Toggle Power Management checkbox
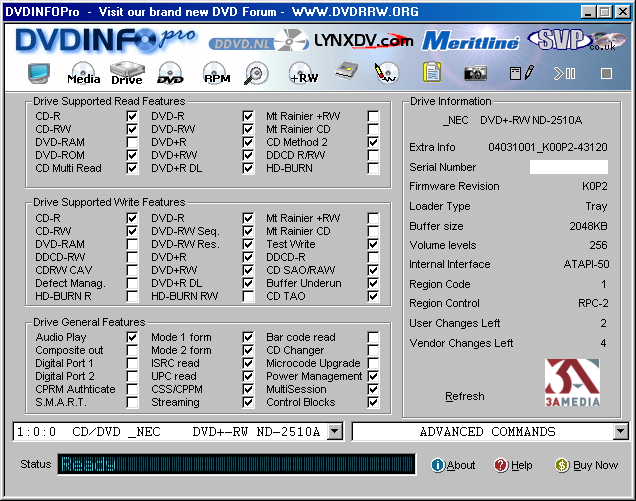This screenshot has height=501, width=636. [x=373, y=376]
